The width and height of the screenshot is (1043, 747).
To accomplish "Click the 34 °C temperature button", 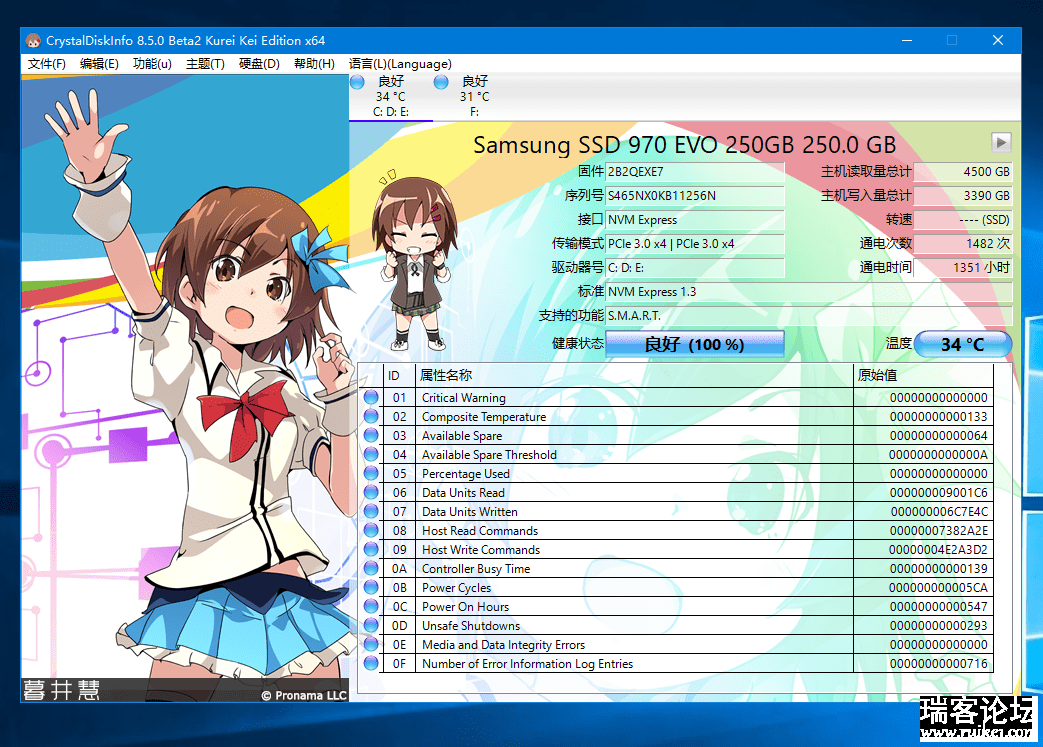I will pyautogui.click(x=963, y=345).
